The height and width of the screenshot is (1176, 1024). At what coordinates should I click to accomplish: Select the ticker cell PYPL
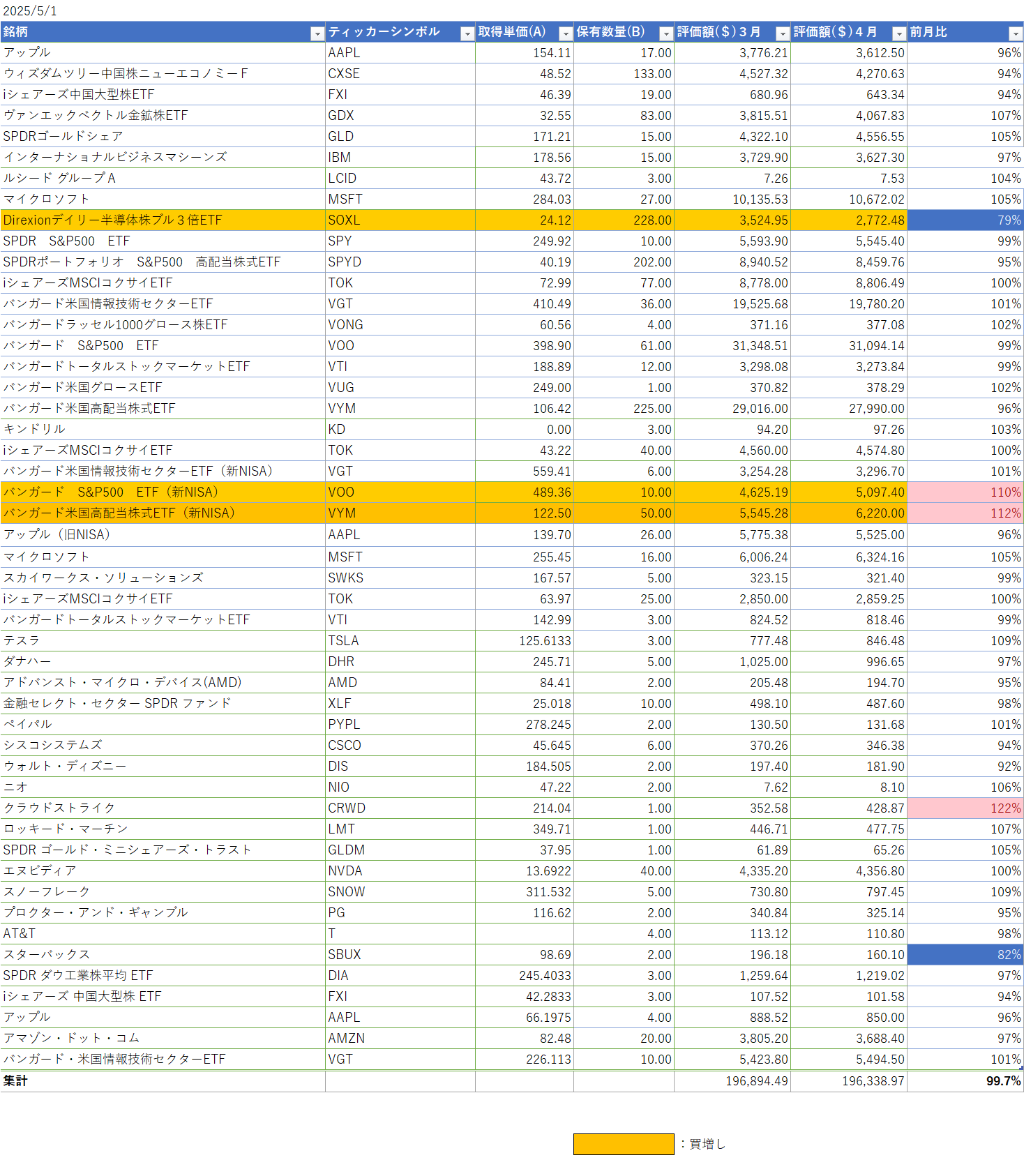pyautogui.click(x=400, y=725)
